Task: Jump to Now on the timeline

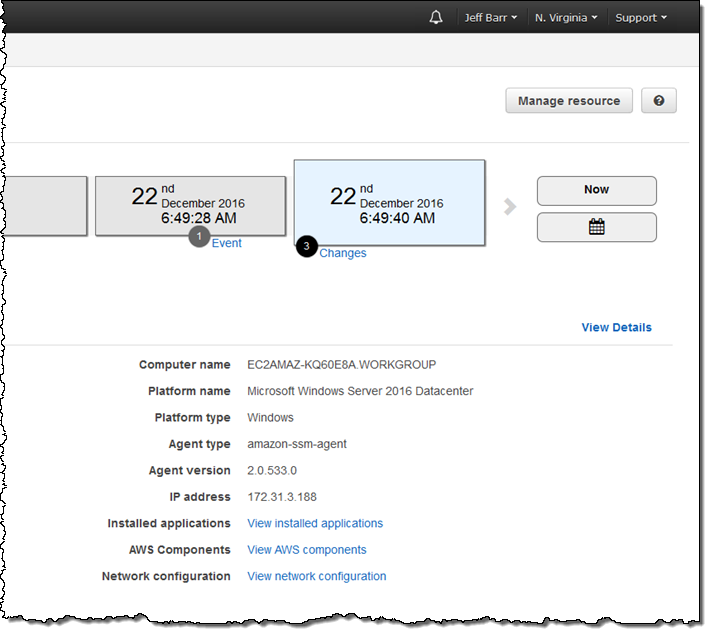Action: 596,190
